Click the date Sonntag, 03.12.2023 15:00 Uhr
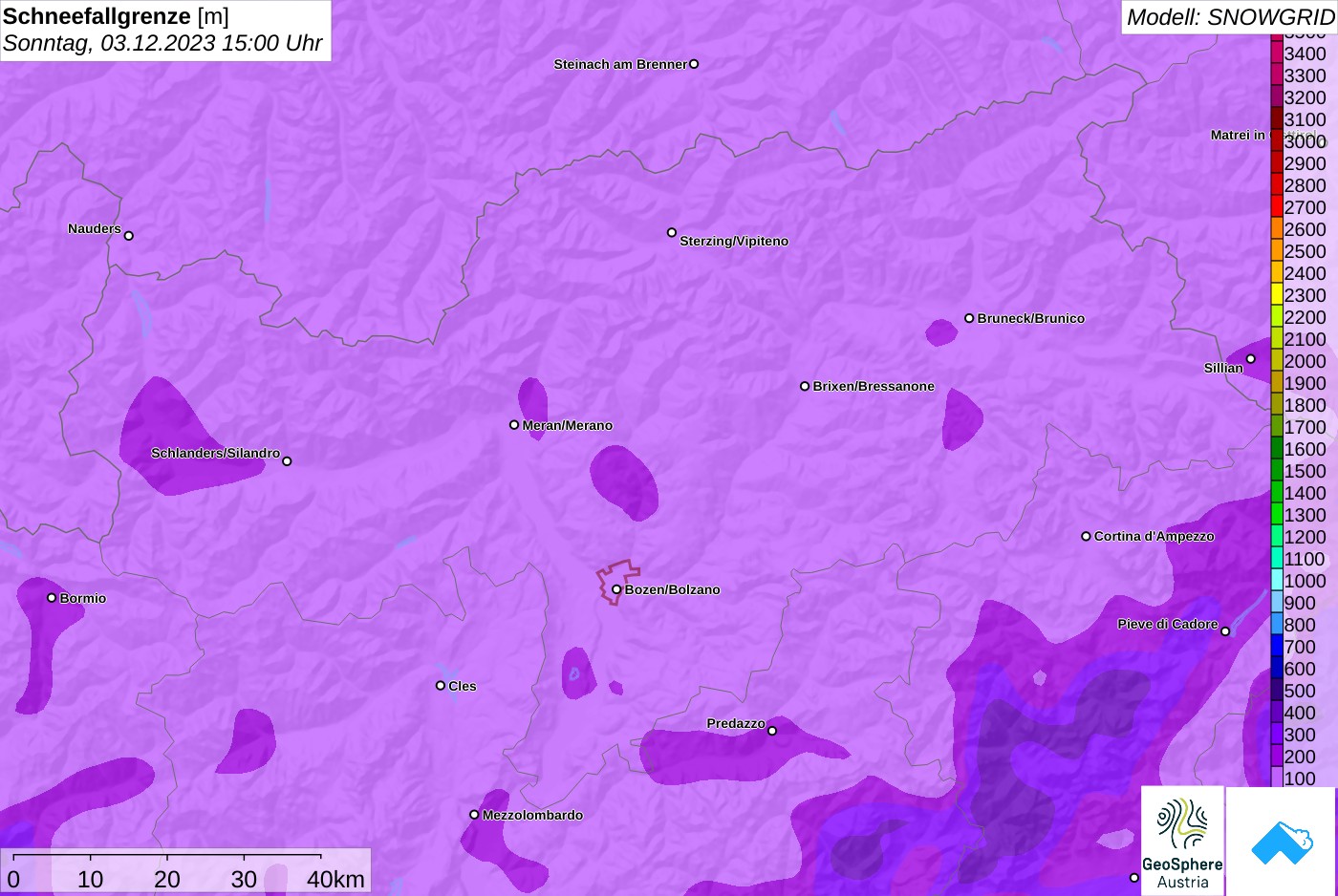 [x=162, y=44]
